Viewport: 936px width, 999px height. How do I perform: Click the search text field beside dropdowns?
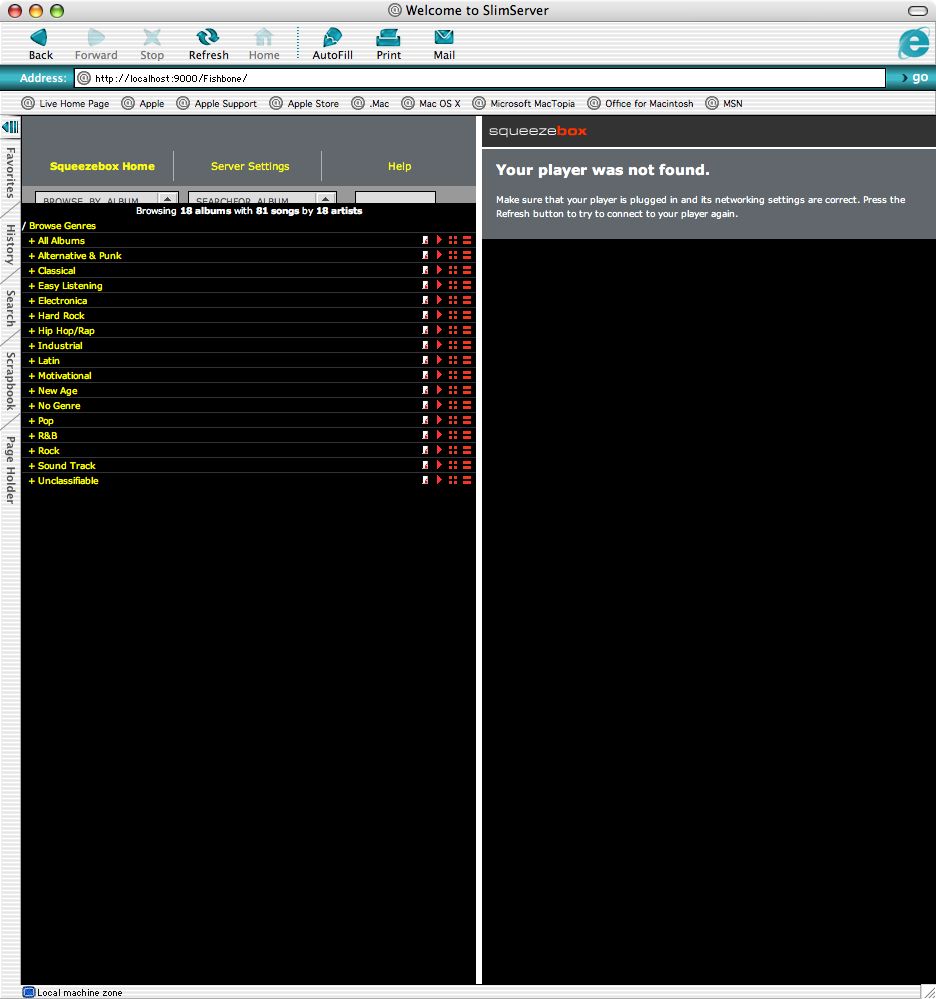click(395, 199)
